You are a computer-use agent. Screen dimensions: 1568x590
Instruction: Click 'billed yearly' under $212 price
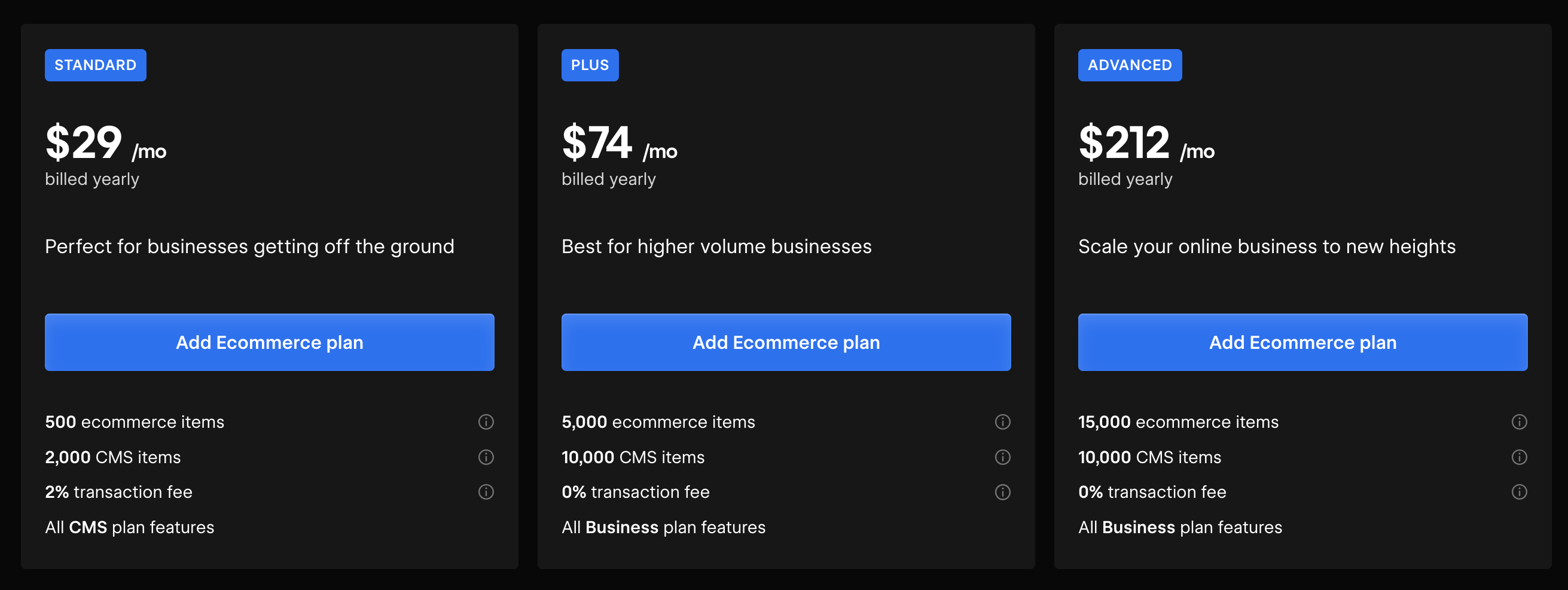(1125, 180)
